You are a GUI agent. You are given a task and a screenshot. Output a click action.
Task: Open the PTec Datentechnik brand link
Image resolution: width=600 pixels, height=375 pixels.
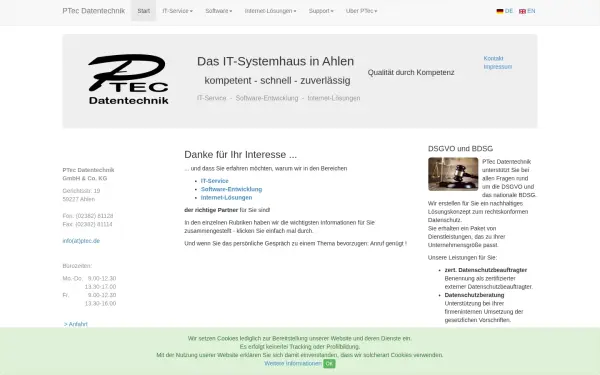(94, 11)
